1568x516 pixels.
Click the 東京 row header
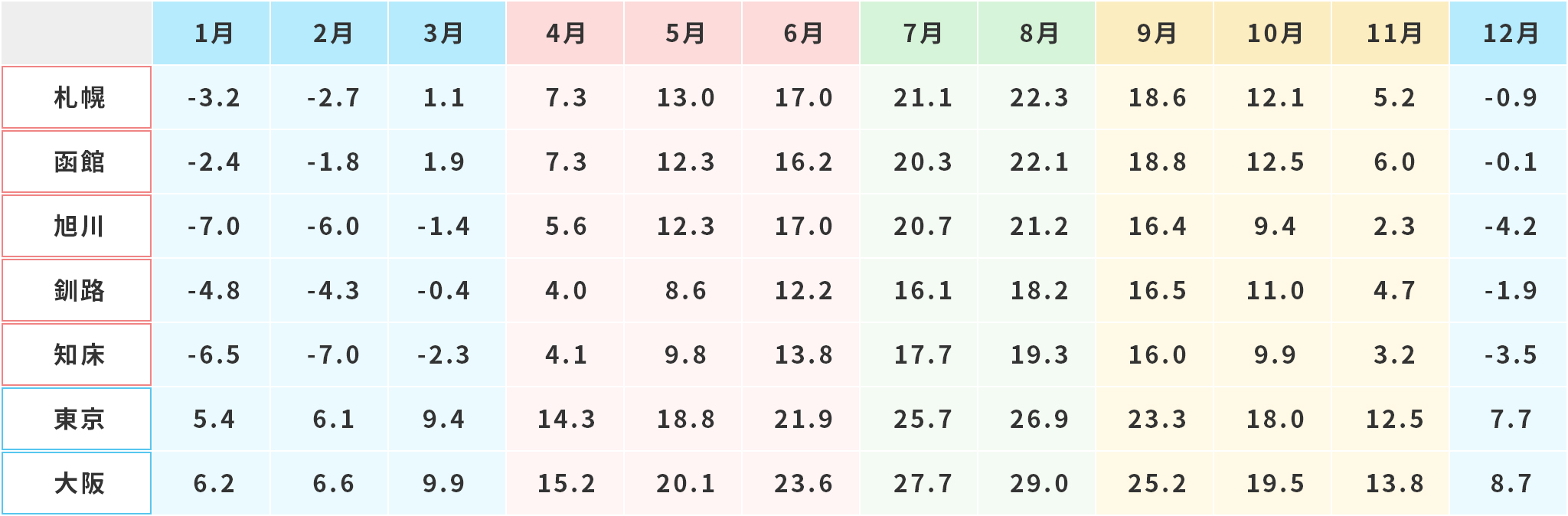pyautogui.click(x=77, y=419)
